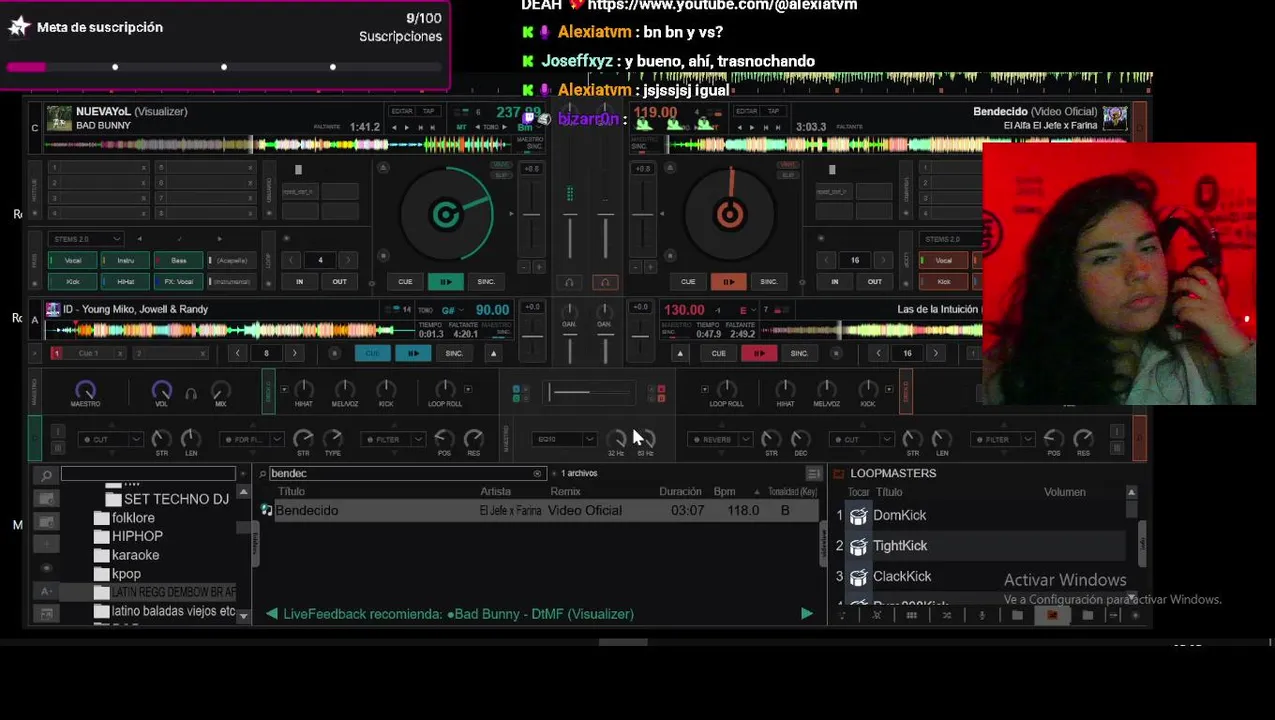Screen dimensions: 1275x720
Task: Adjust the MAESTRO volume knob
Action: [85, 390]
